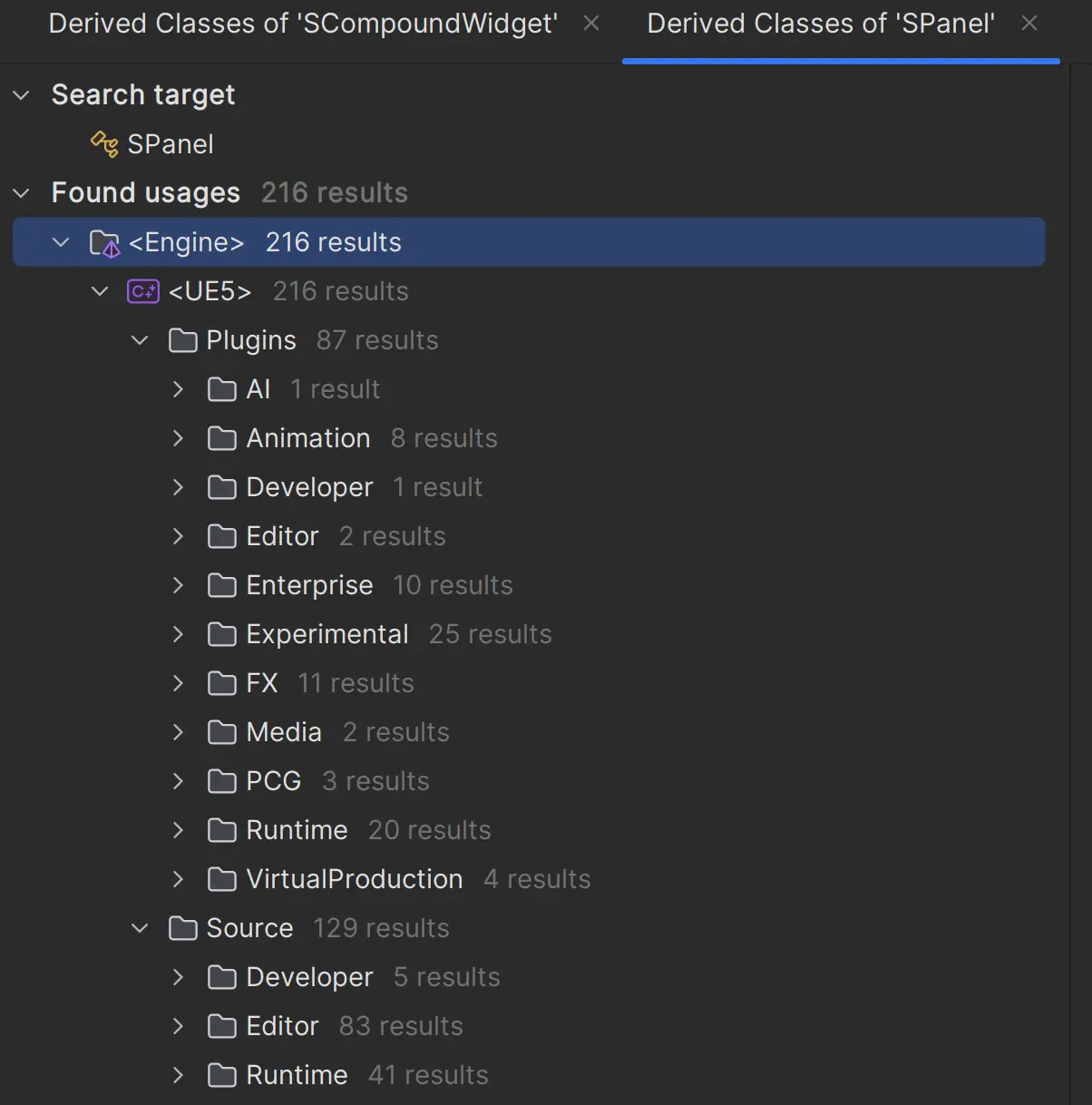Close the 'Derived Classes of SPanel' tab
The image size is (1092, 1105).
[x=1029, y=24]
